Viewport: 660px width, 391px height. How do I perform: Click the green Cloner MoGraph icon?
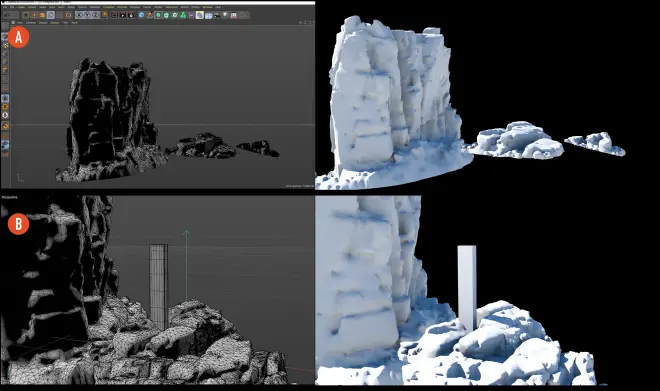(x=183, y=15)
